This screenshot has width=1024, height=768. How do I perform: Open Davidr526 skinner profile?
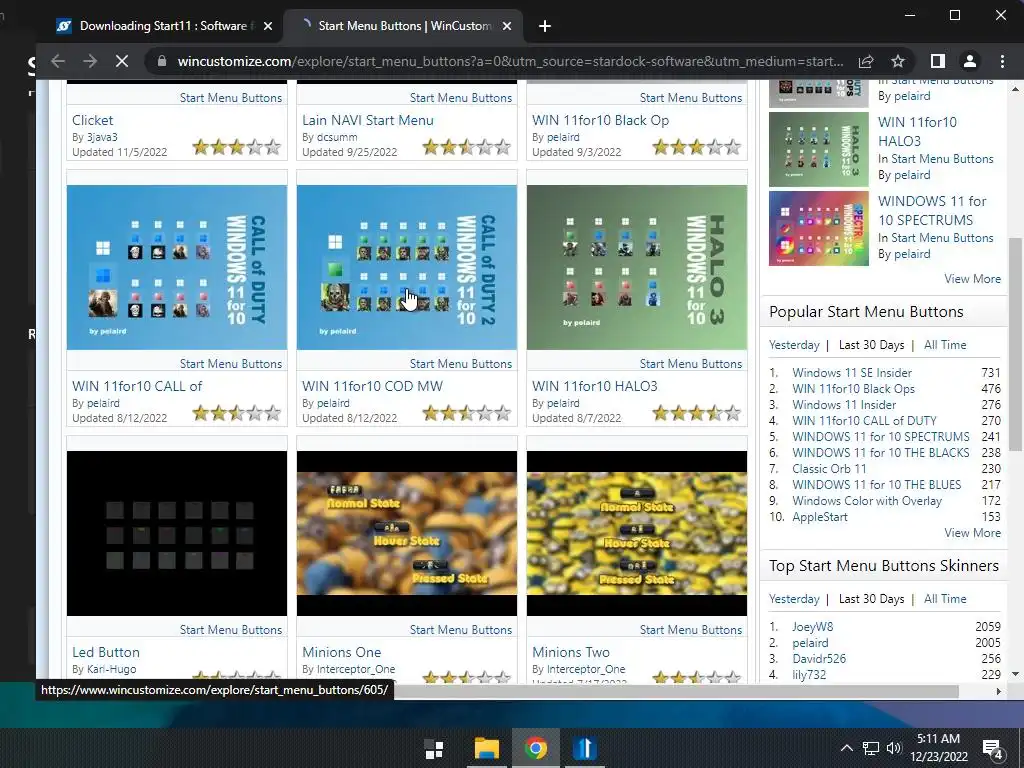819,659
